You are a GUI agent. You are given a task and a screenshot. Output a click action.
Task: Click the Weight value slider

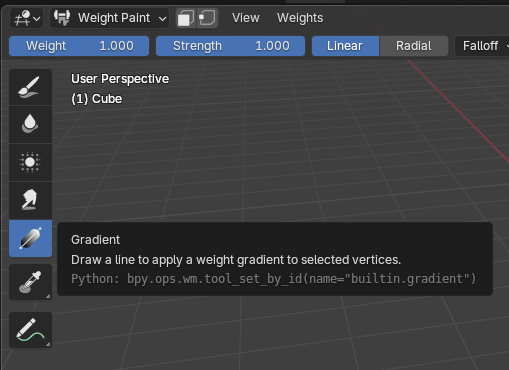(79, 46)
